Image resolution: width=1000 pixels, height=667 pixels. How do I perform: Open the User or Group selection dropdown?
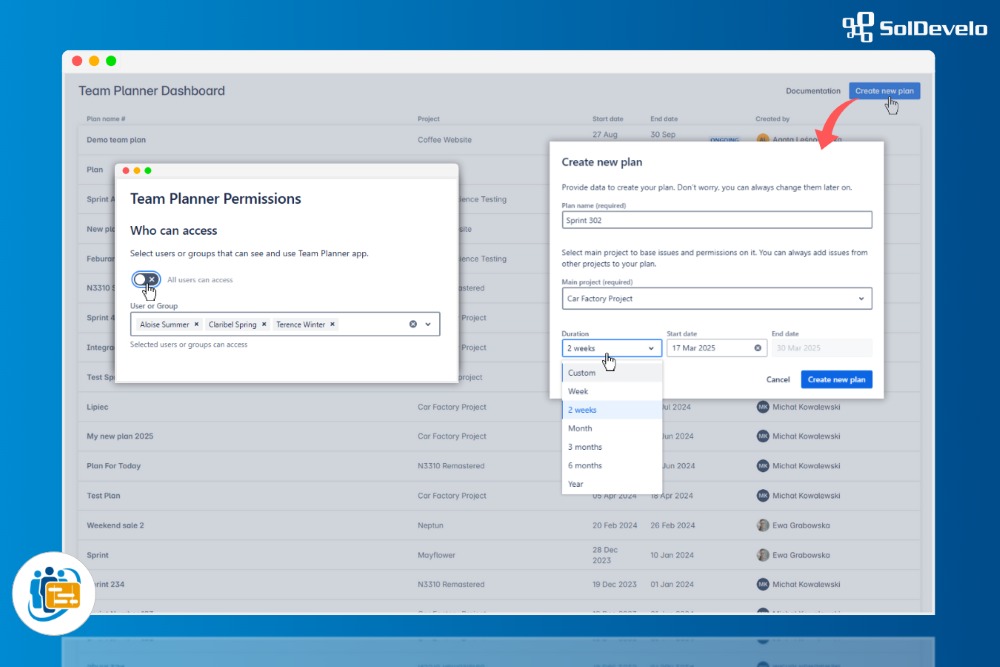428,324
